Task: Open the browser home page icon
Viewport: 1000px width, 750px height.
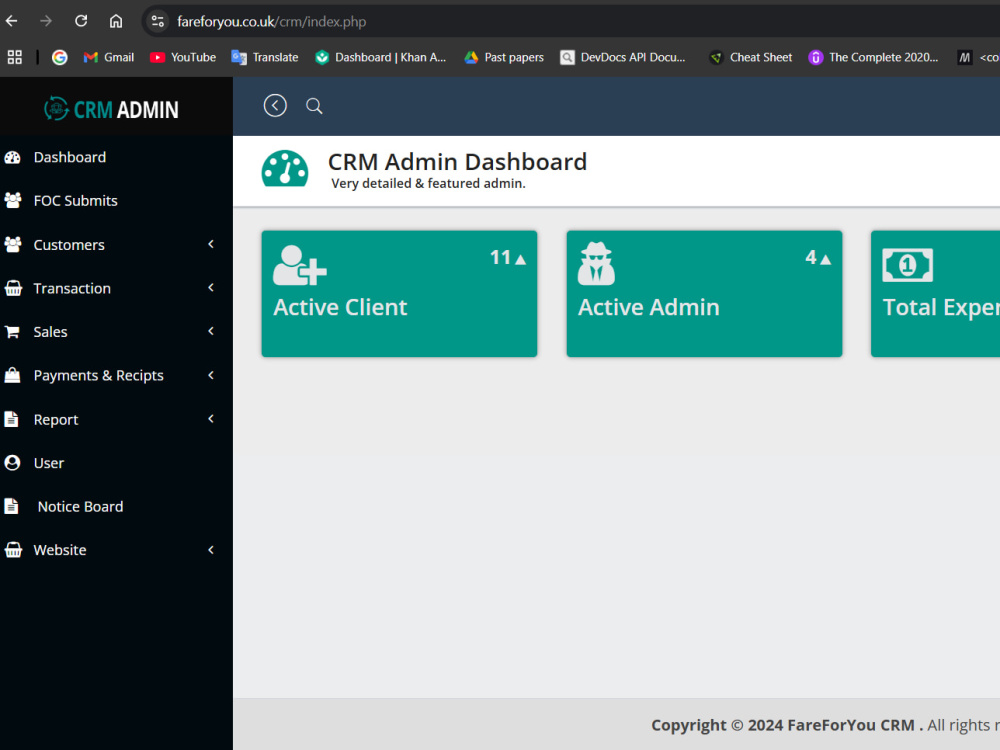Action: [115, 21]
